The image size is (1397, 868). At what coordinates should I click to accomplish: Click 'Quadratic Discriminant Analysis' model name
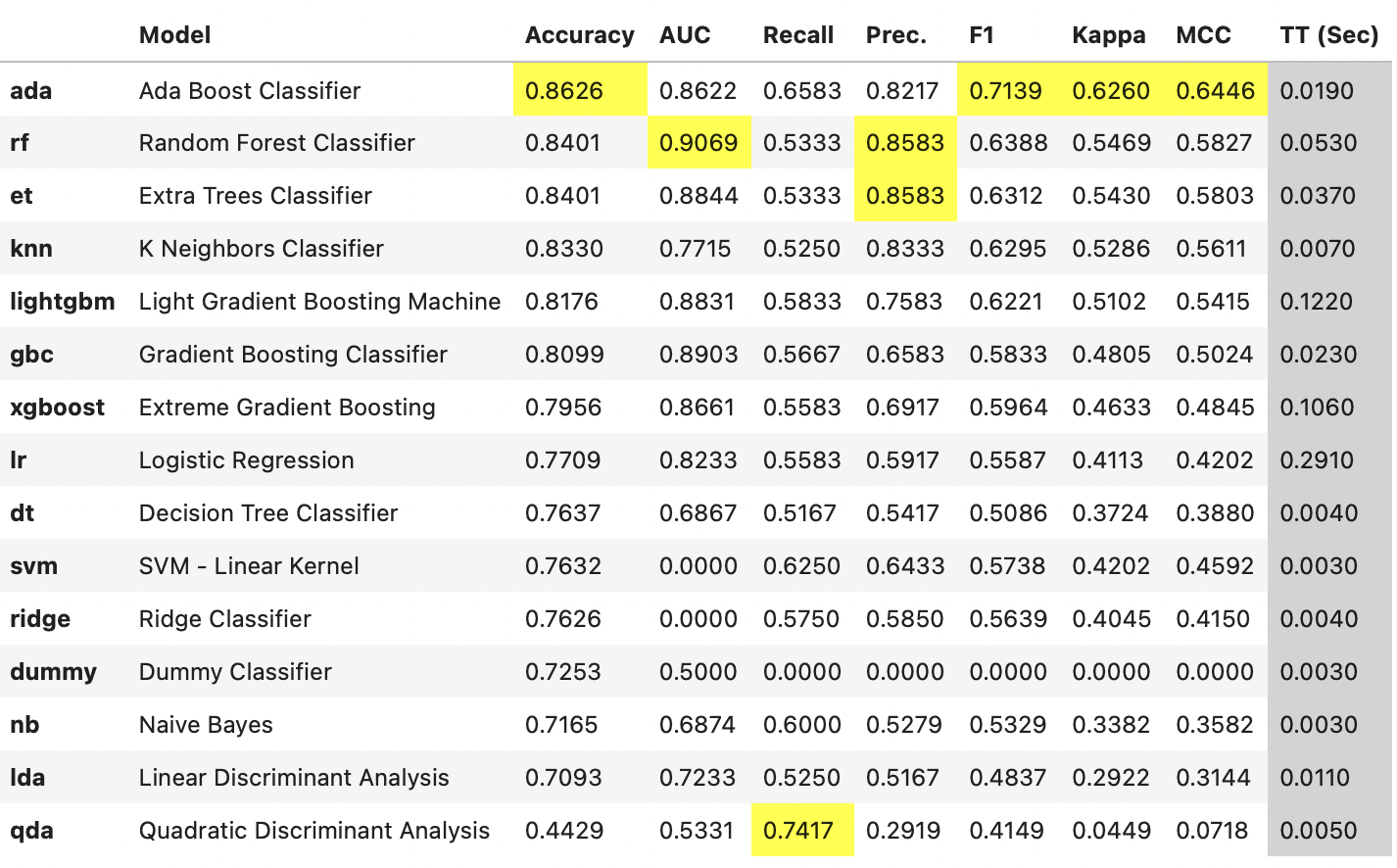[x=314, y=831]
